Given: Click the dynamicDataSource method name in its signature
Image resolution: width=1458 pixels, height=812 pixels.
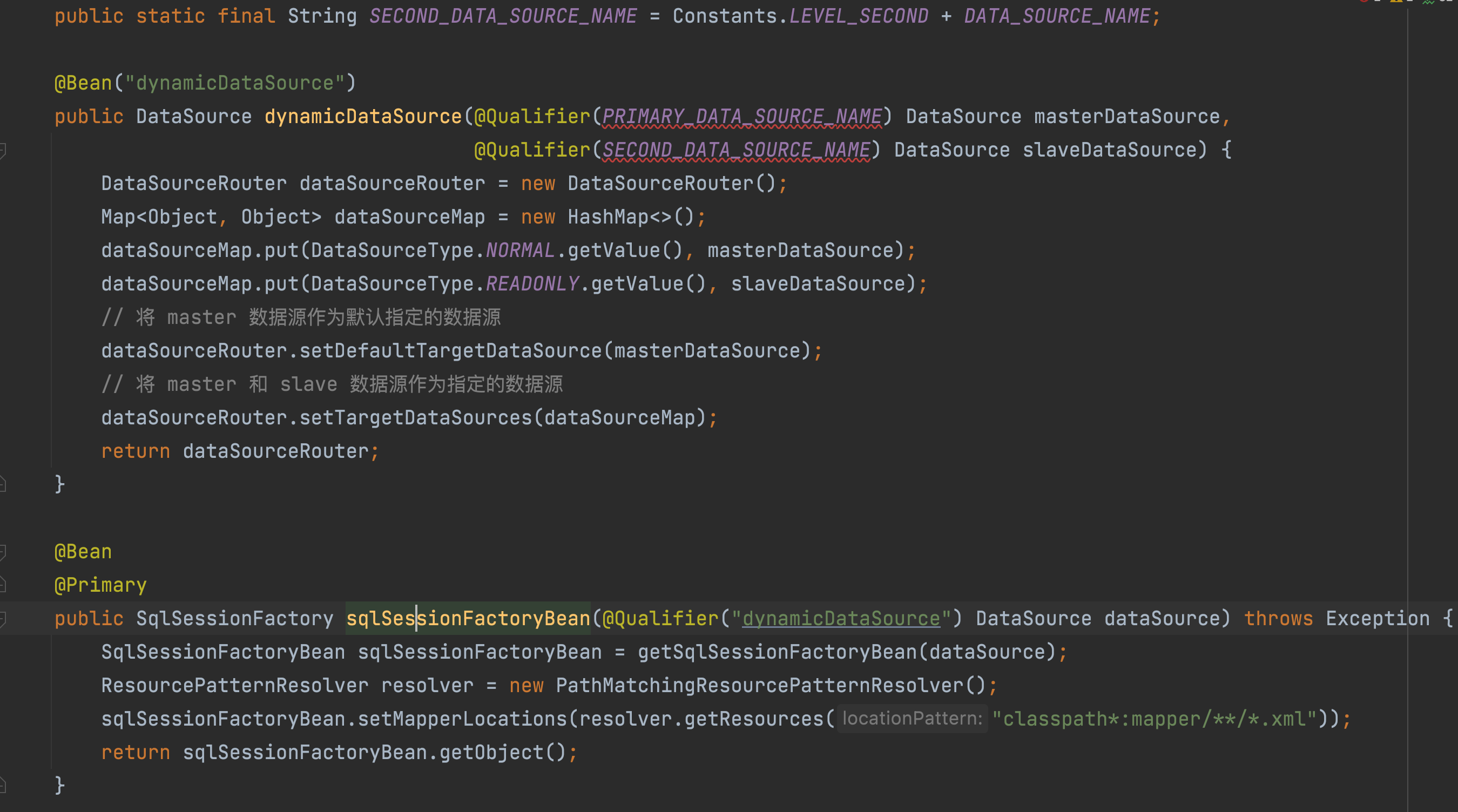Looking at the screenshot, I should pyautogui.click(x=363, y=117).
